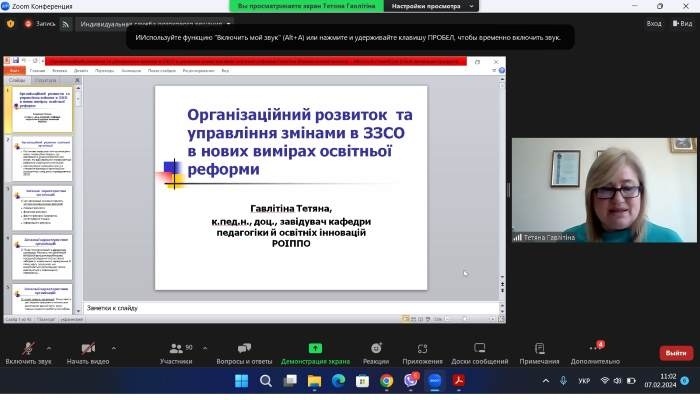Toggle camera with Начать видео icon
Screen dimensions: 700x400
(88, 348)
